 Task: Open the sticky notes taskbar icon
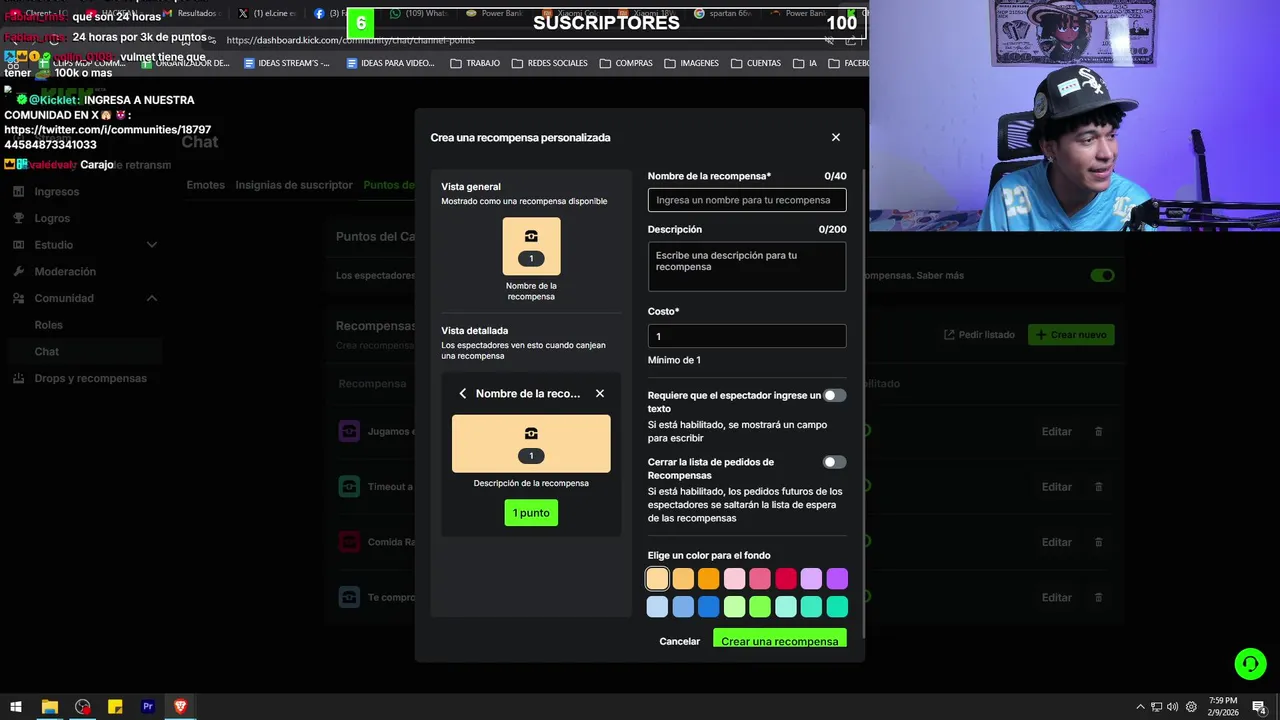tap(115, 706)
